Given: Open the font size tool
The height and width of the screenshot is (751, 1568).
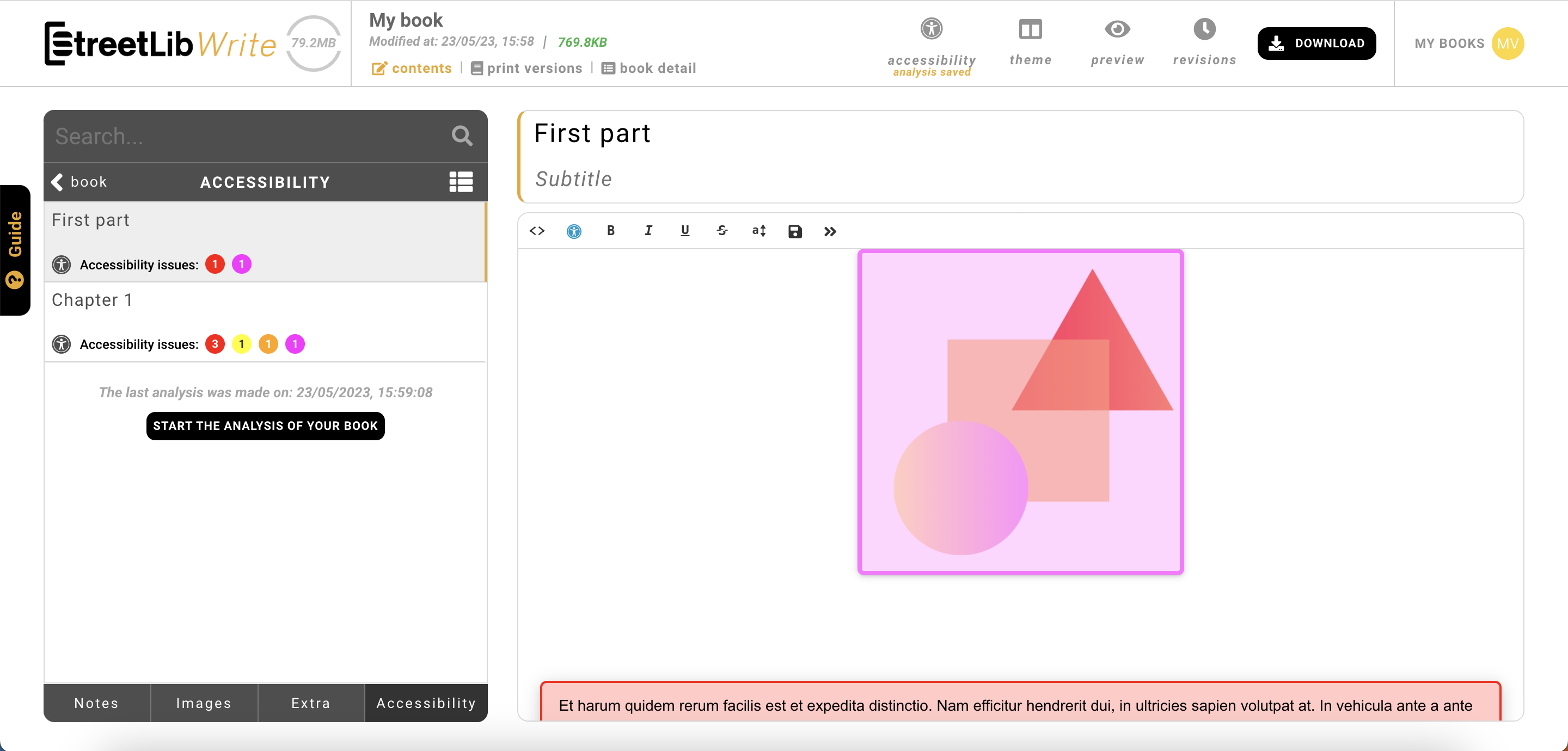Looking at the screenshot, I should click(x=758, y=231).
